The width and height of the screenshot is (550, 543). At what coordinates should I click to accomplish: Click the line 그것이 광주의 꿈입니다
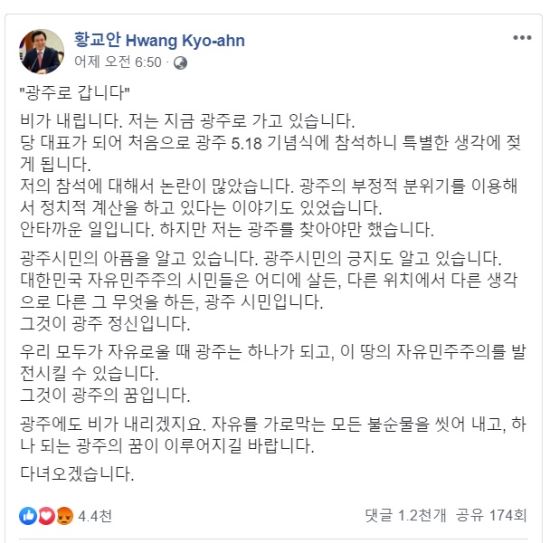pyautogui.click(x=105, y=395)
